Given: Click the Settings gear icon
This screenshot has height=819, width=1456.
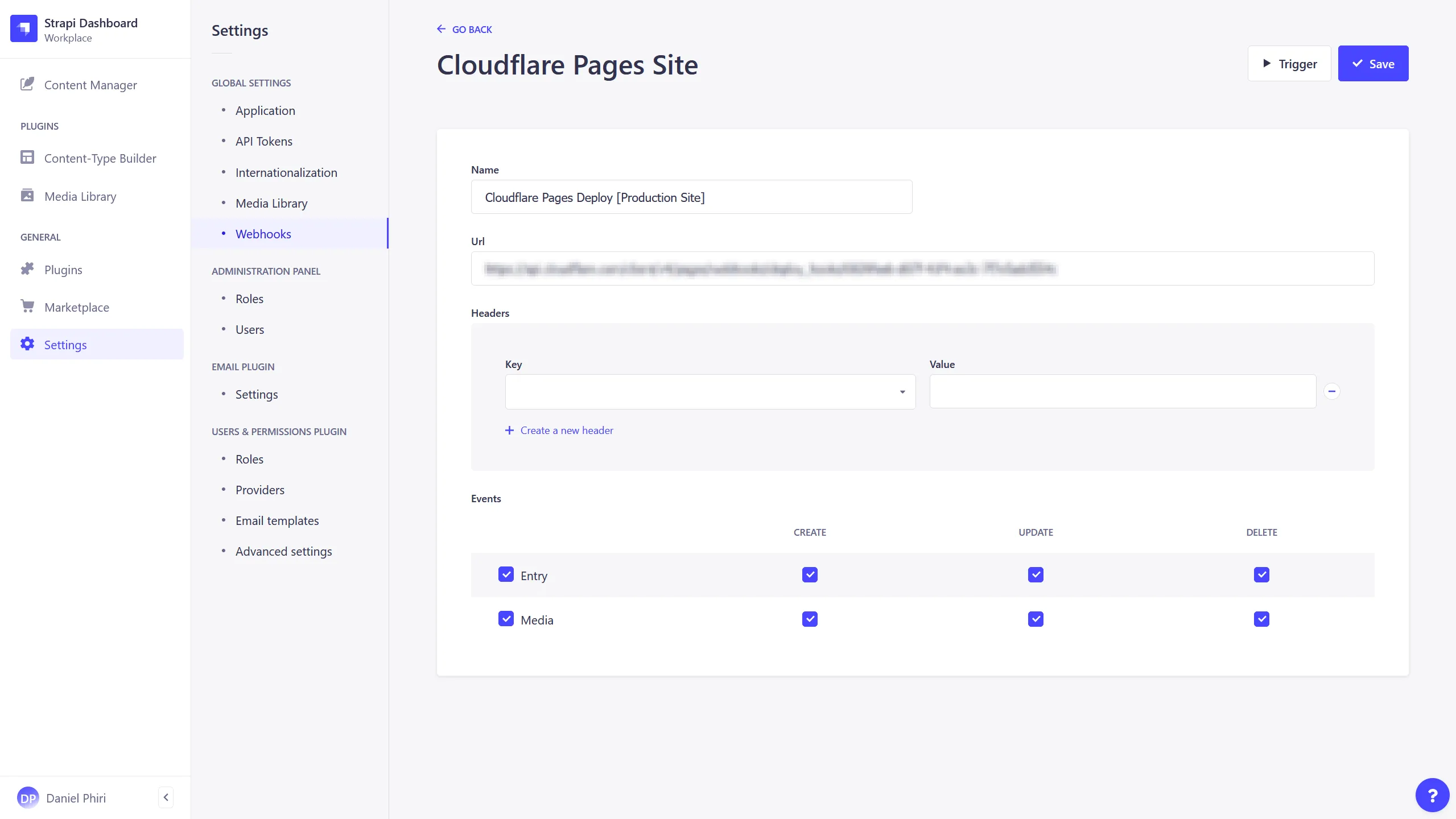Looking at the screenshot, I should pos(27,344).
